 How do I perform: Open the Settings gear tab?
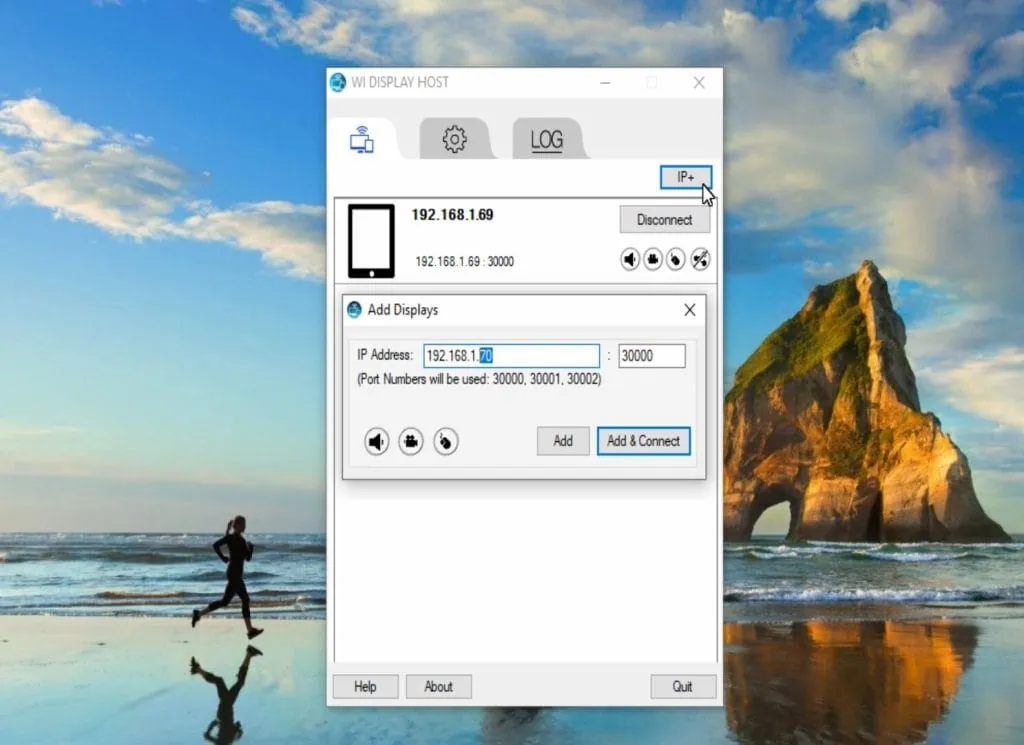[456, 139]
